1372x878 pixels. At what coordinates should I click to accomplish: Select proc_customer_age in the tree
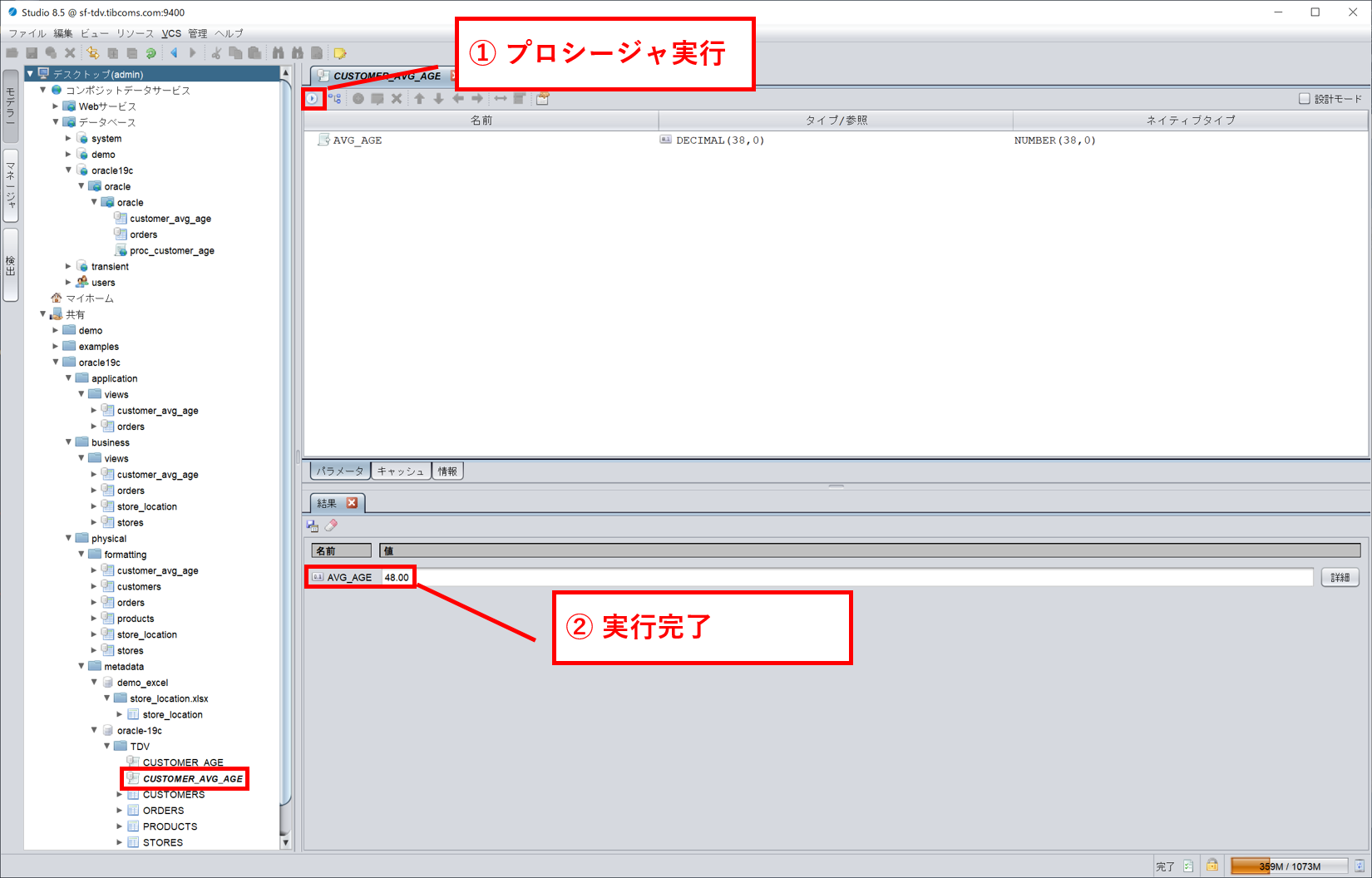172,250
